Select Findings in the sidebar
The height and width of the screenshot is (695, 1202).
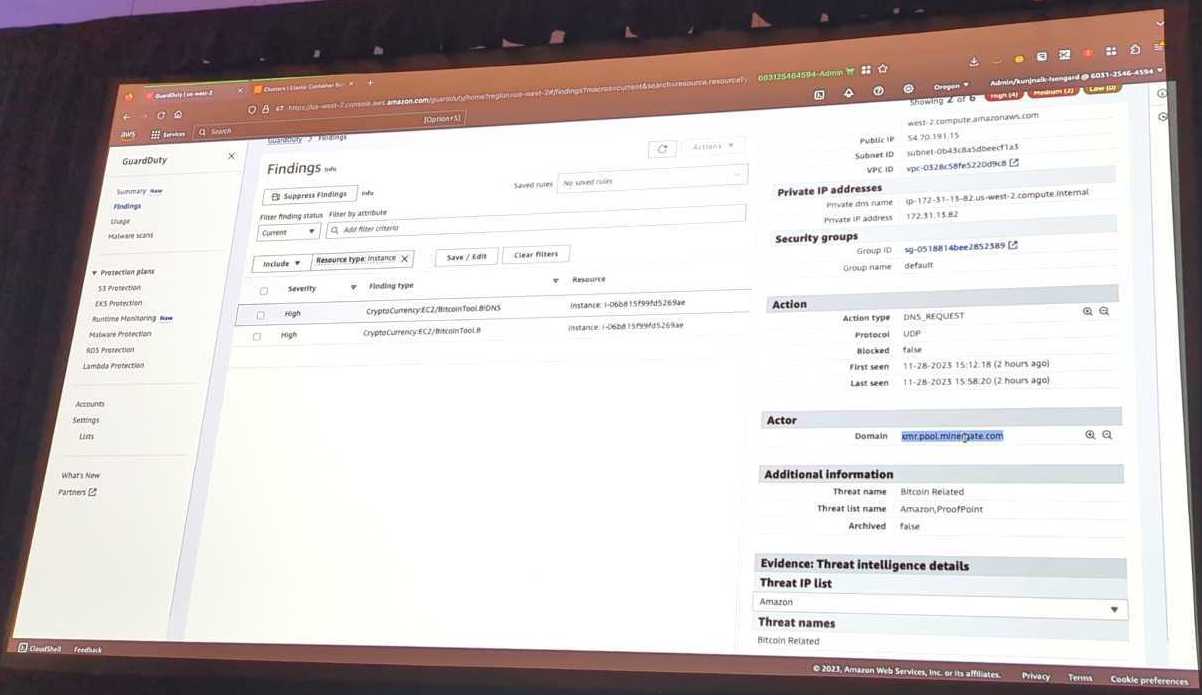pos(127,206)
